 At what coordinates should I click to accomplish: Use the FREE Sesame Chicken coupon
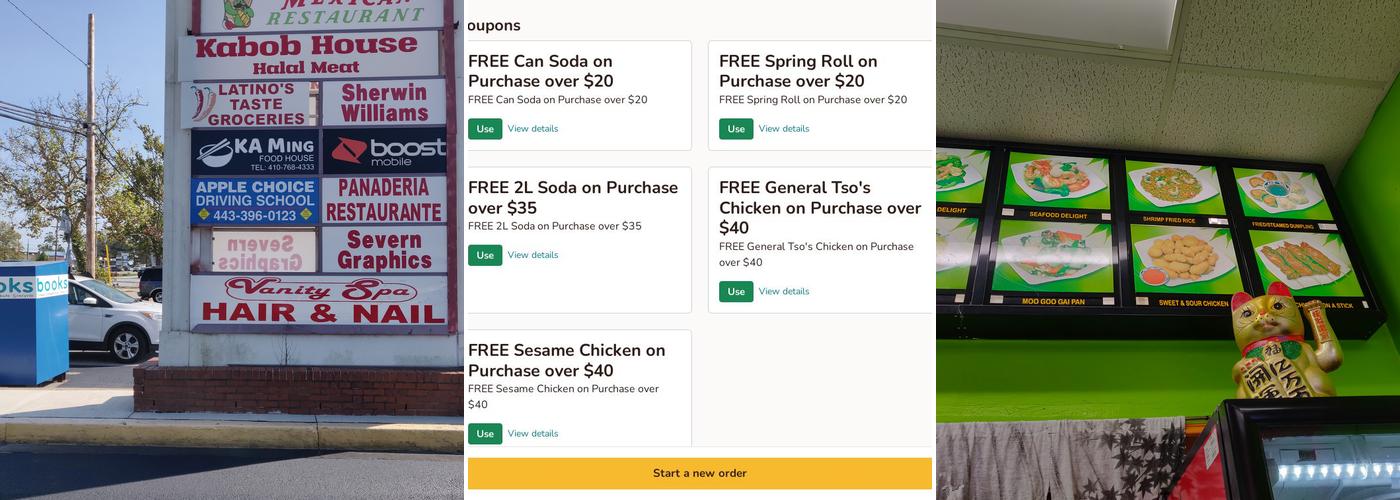click(x=485, y=434)
